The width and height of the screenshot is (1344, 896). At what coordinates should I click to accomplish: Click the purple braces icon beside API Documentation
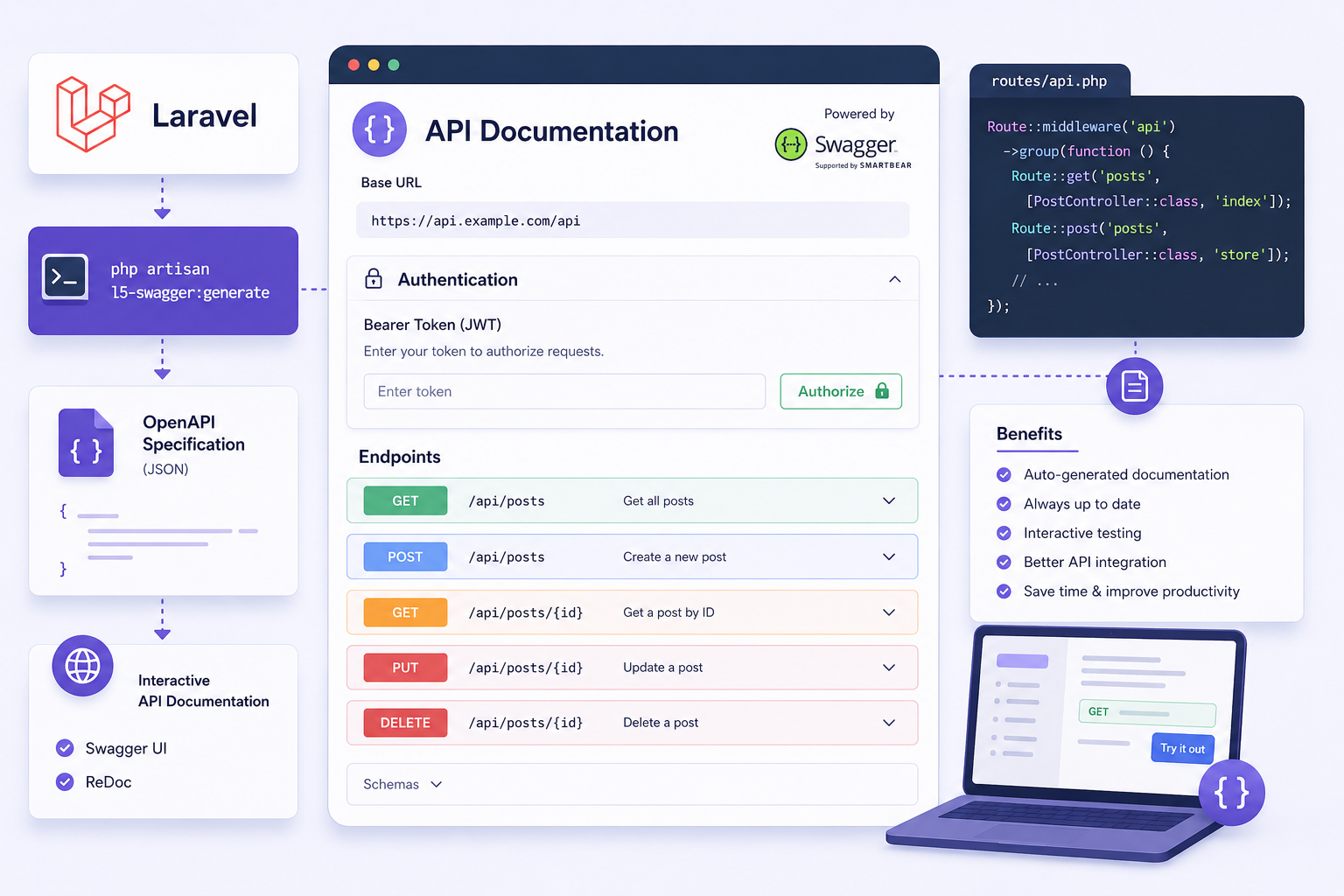pyautogui.click(x=380, y=129)
